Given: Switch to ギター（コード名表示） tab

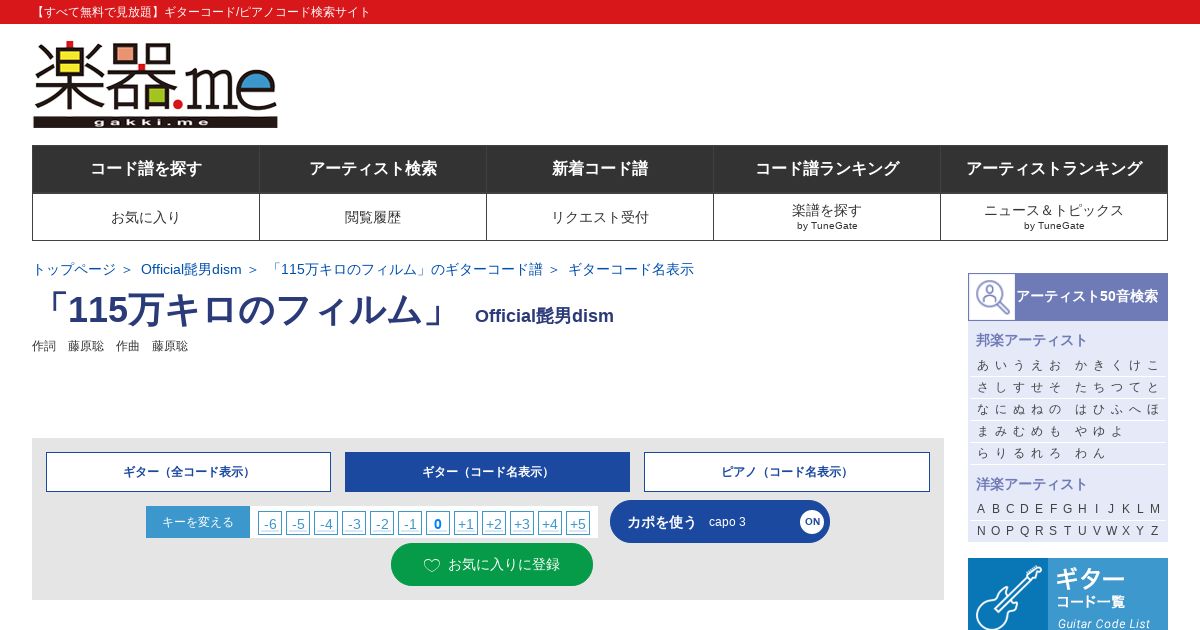Looking at the screenshot, I should click(x=487, y=472).
